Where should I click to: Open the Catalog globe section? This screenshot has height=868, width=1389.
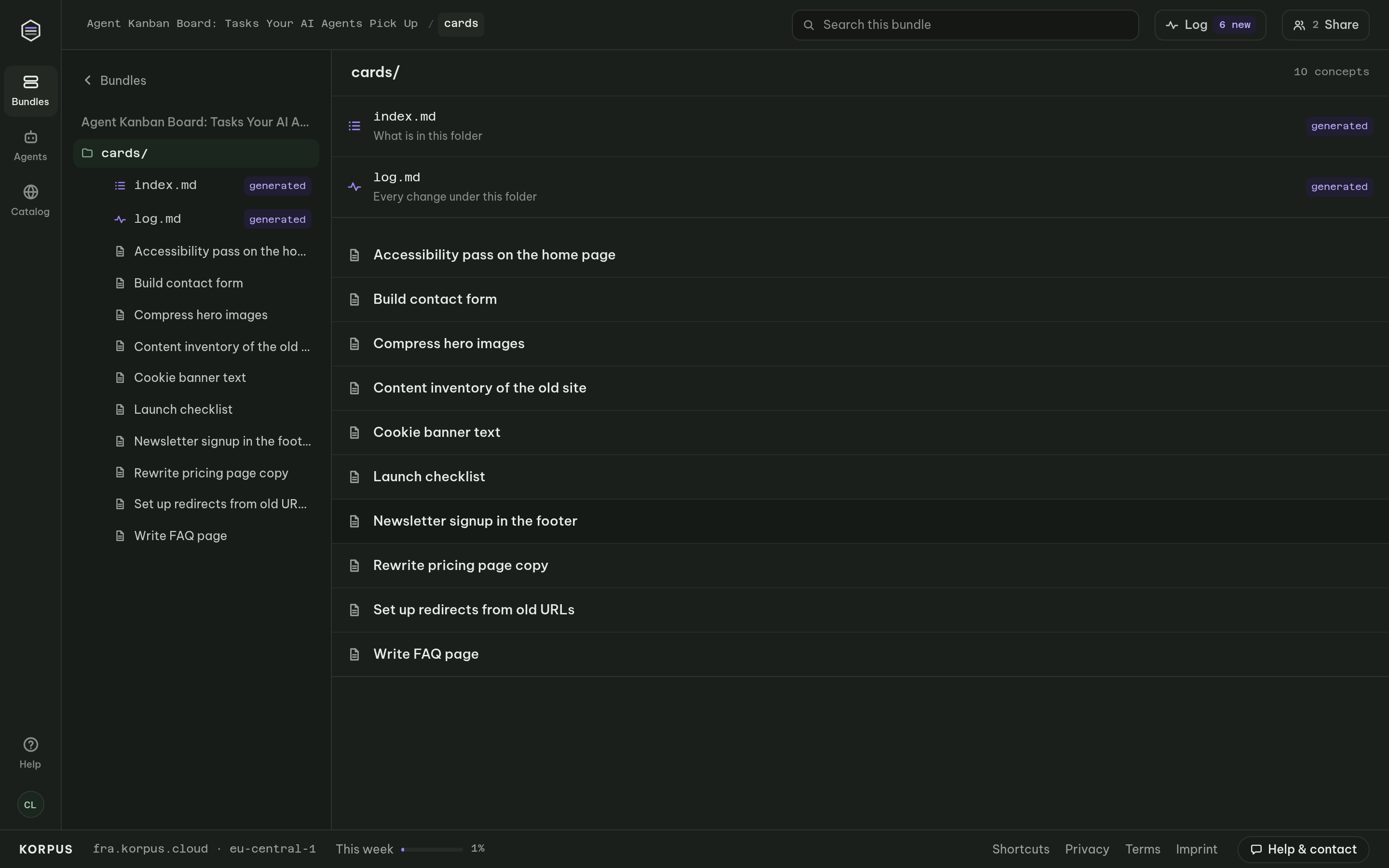(x=30, y=200)
